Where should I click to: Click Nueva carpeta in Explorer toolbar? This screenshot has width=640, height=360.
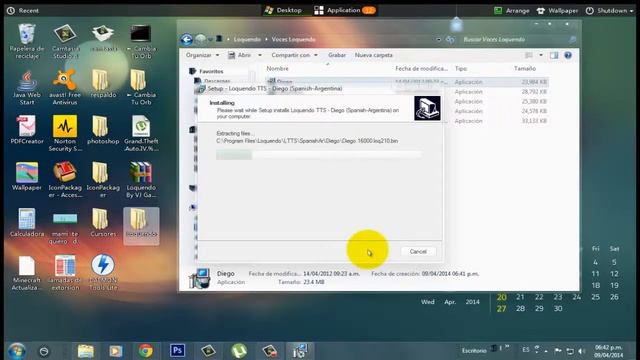point(373,55)
